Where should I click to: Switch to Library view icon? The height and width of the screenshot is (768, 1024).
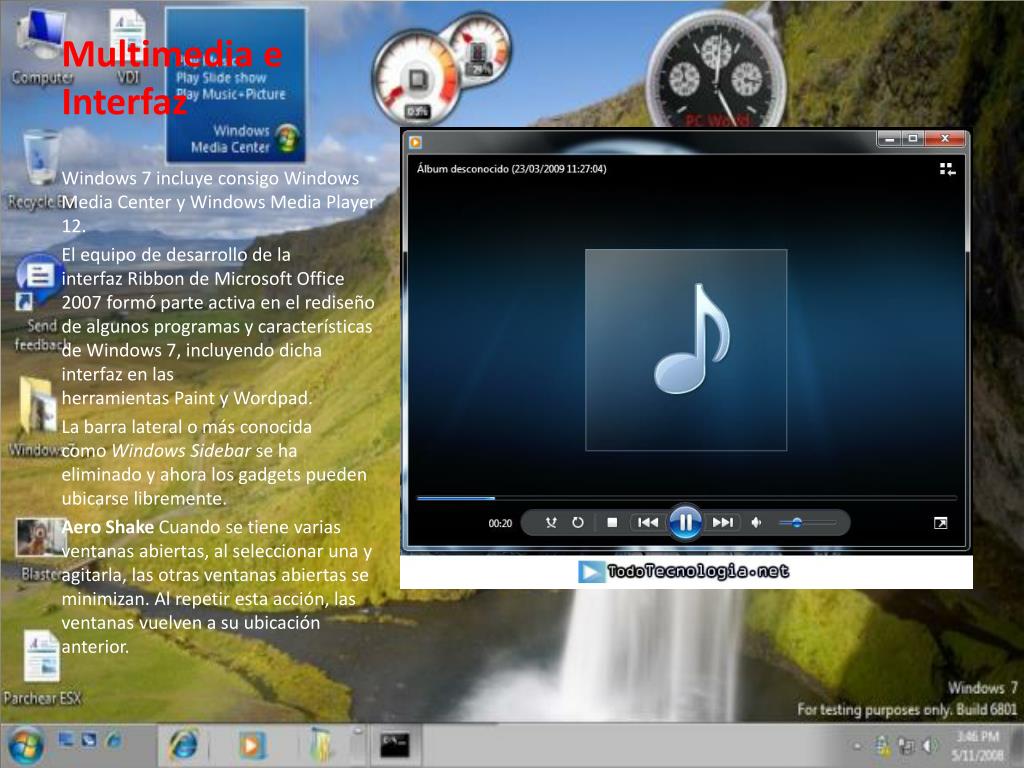948,170
